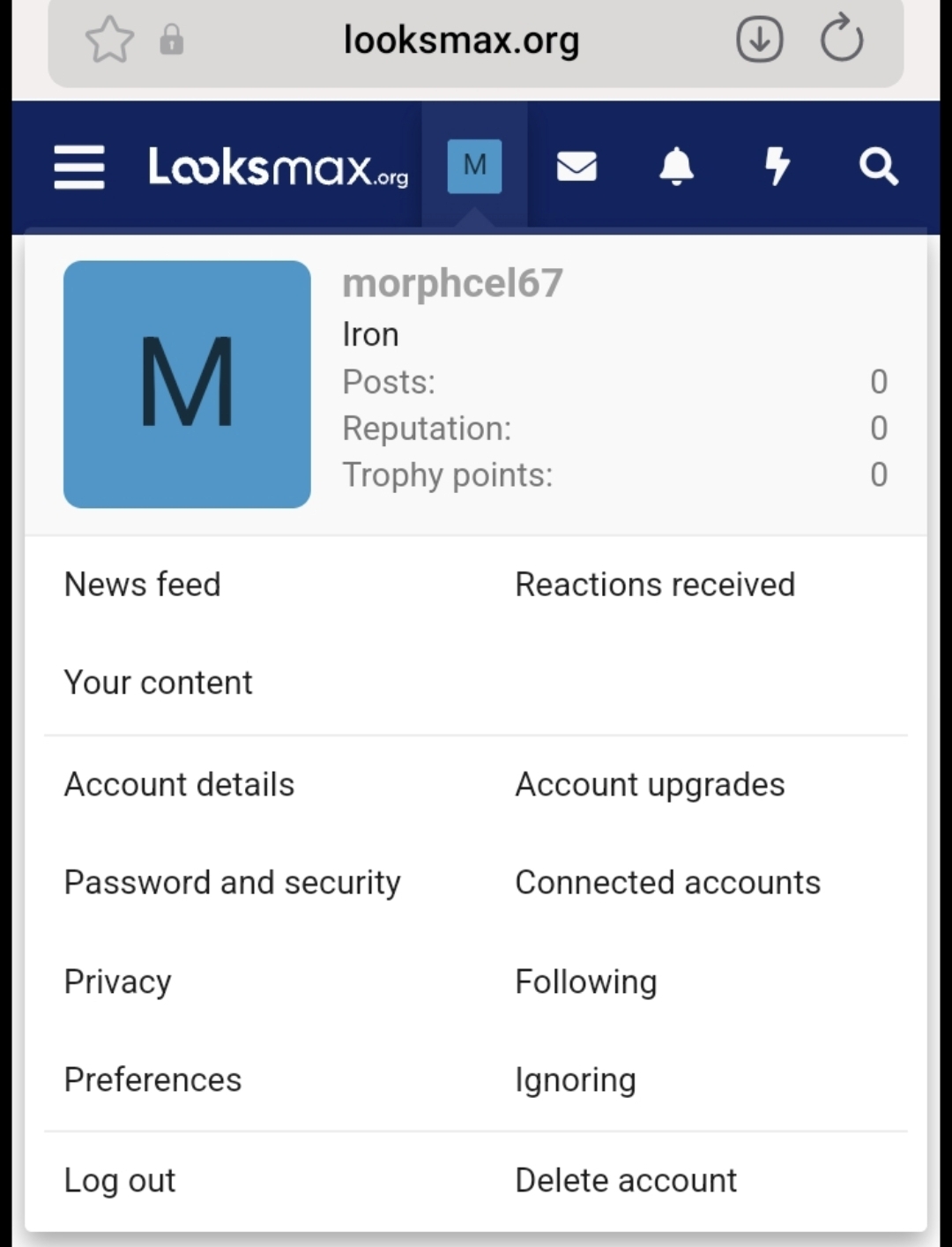
Task: Click Log out
Action: point(120,1180)
